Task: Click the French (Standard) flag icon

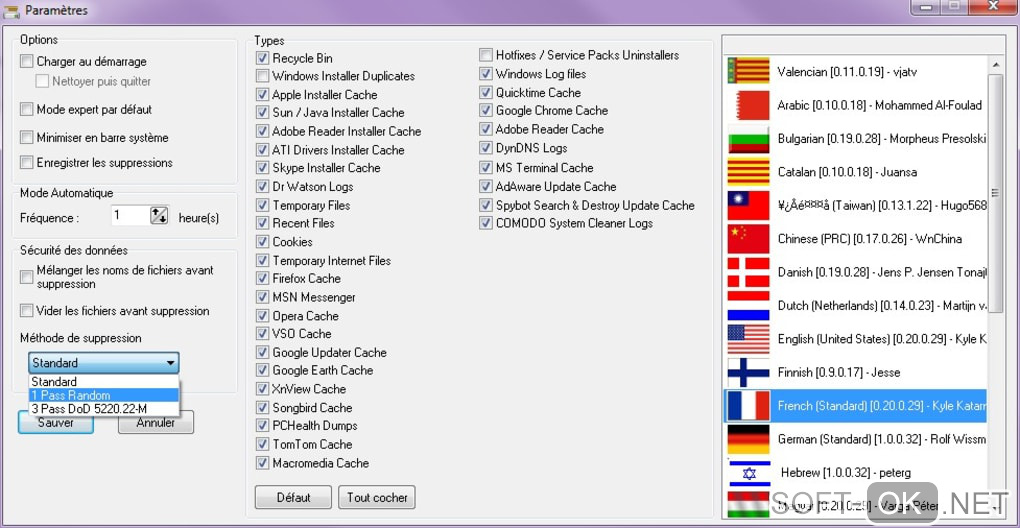Action: point(748,406)
